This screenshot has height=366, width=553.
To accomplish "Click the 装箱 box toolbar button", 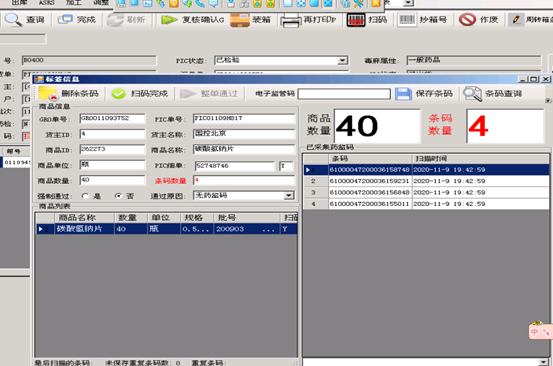I will tap(250, 20).
